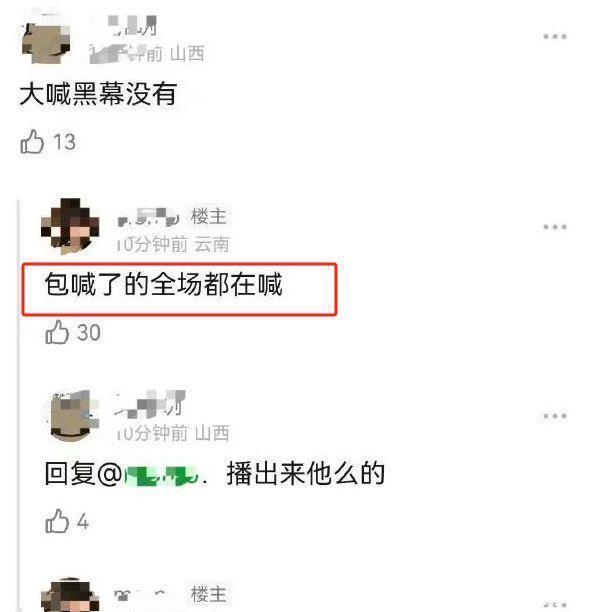The width and height of the screenshot is (590, 612).
Task: Open more options for the Yunnan reply
Action: coord(554,227)
